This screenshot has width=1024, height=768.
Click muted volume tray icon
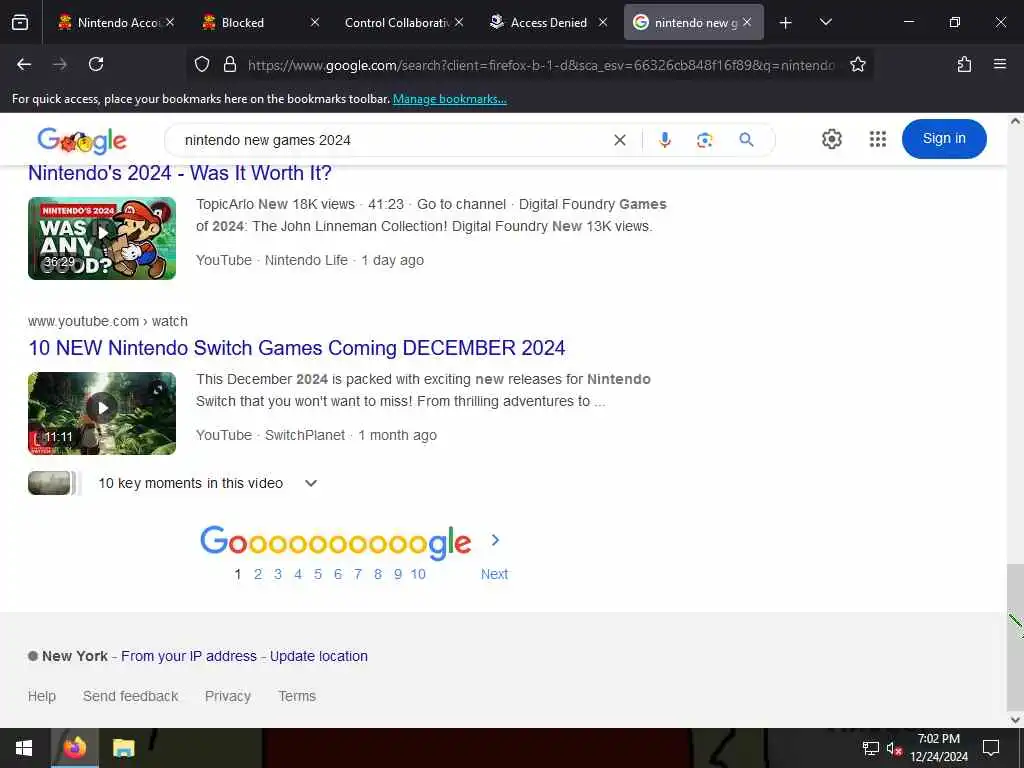[894, 748]
